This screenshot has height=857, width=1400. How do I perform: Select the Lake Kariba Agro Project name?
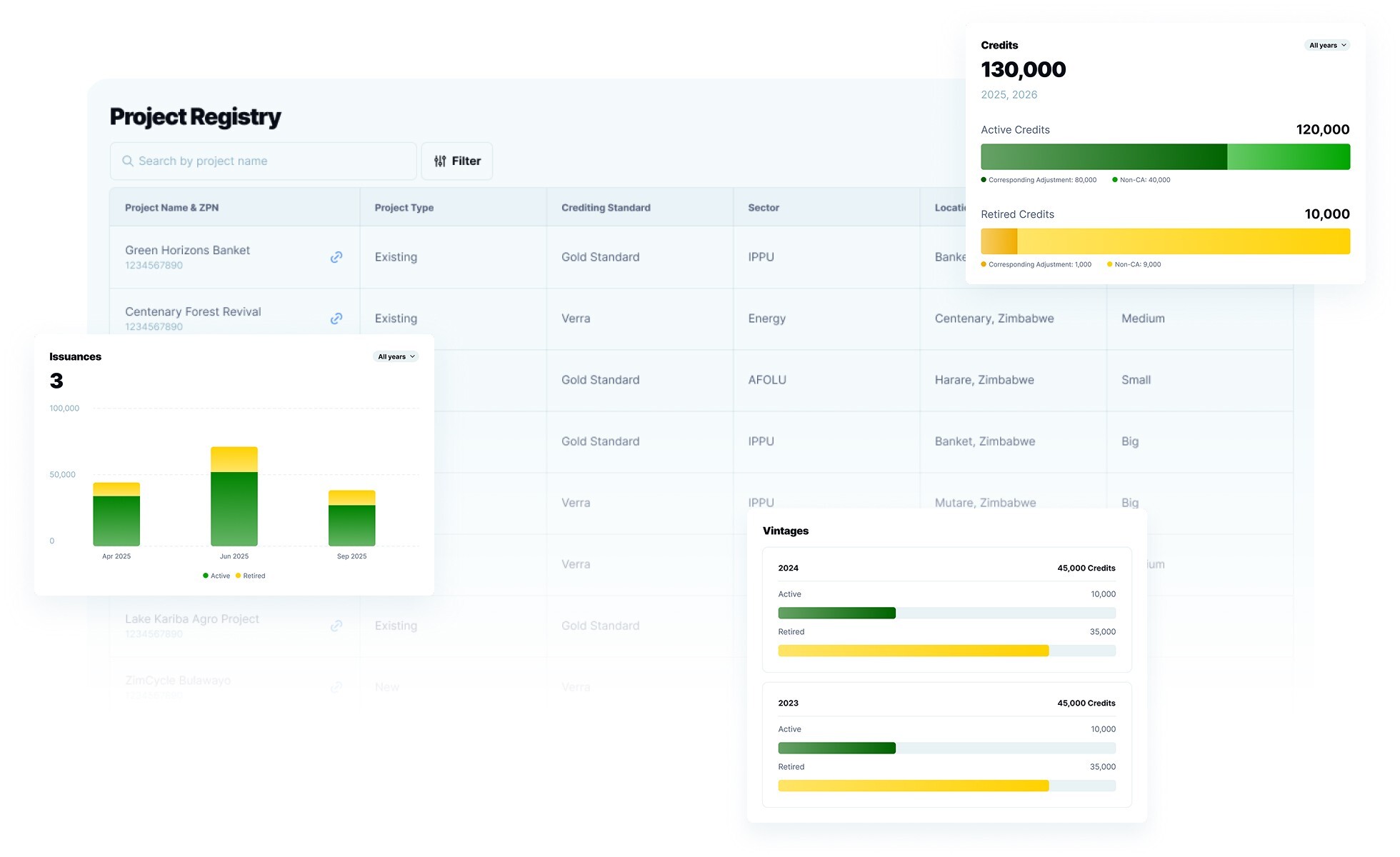tap(192, 618)
